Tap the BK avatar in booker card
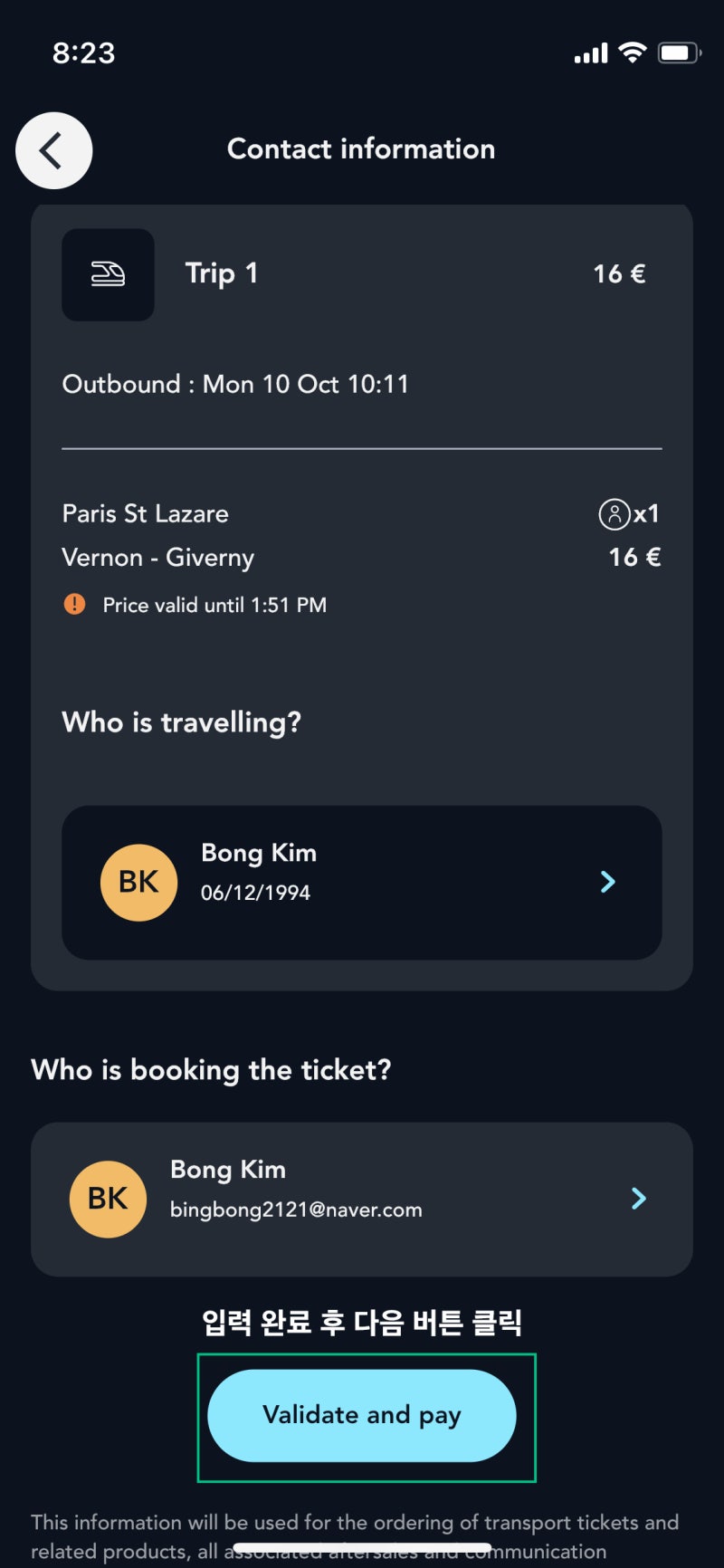 click(108, 1199)
